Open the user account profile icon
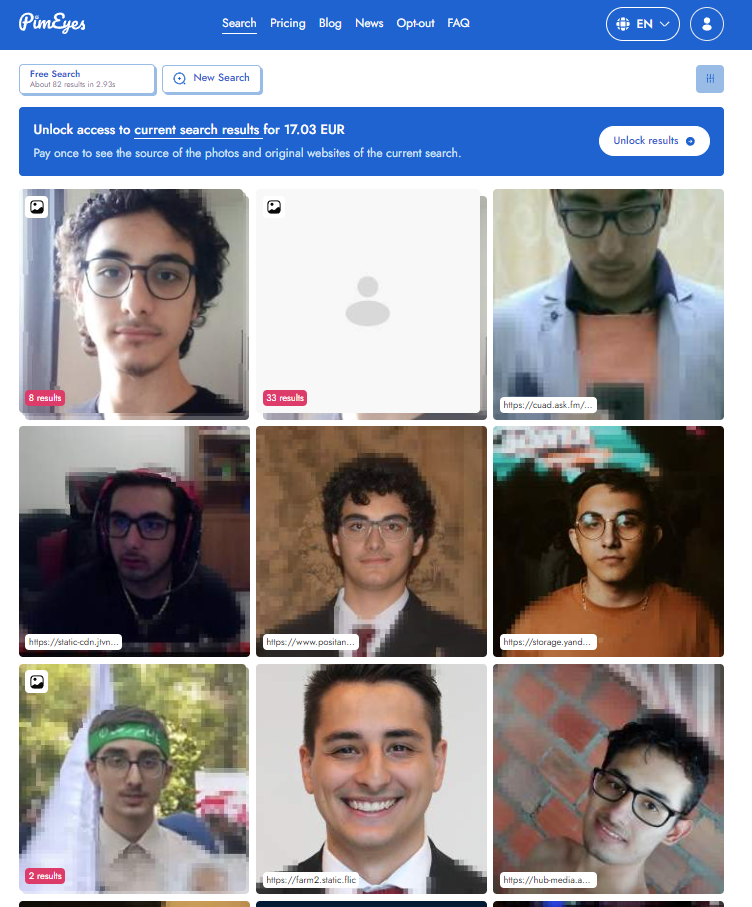Screen dimensions: 752x907 (706, 24)
